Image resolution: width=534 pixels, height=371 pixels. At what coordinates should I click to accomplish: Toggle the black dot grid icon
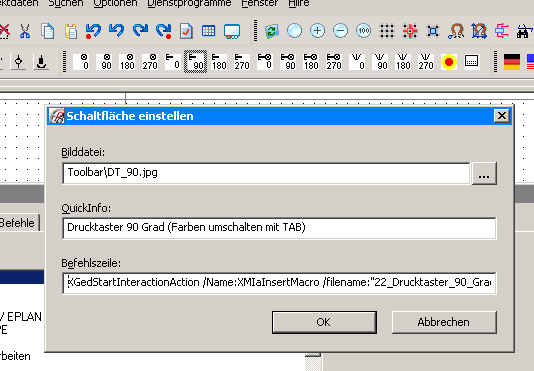click(387, 31)
